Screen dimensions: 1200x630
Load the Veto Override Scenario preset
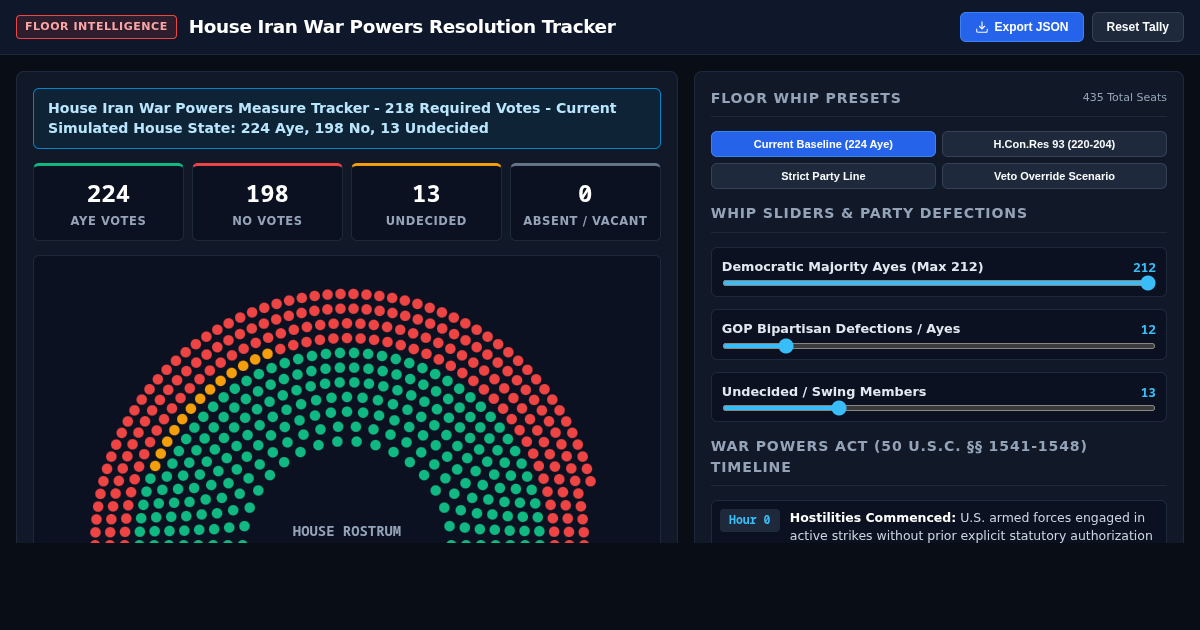pyautogui.click(x=1054, y=176)
